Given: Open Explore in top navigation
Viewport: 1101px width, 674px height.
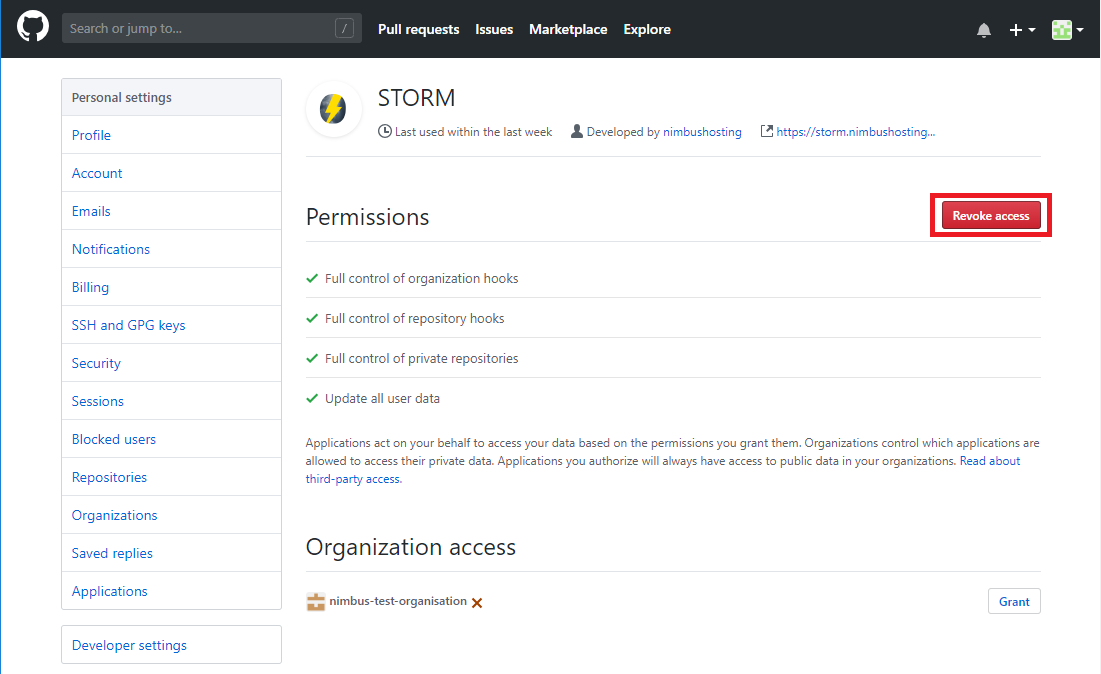Looking at the screenshot, I should (647, 29).
